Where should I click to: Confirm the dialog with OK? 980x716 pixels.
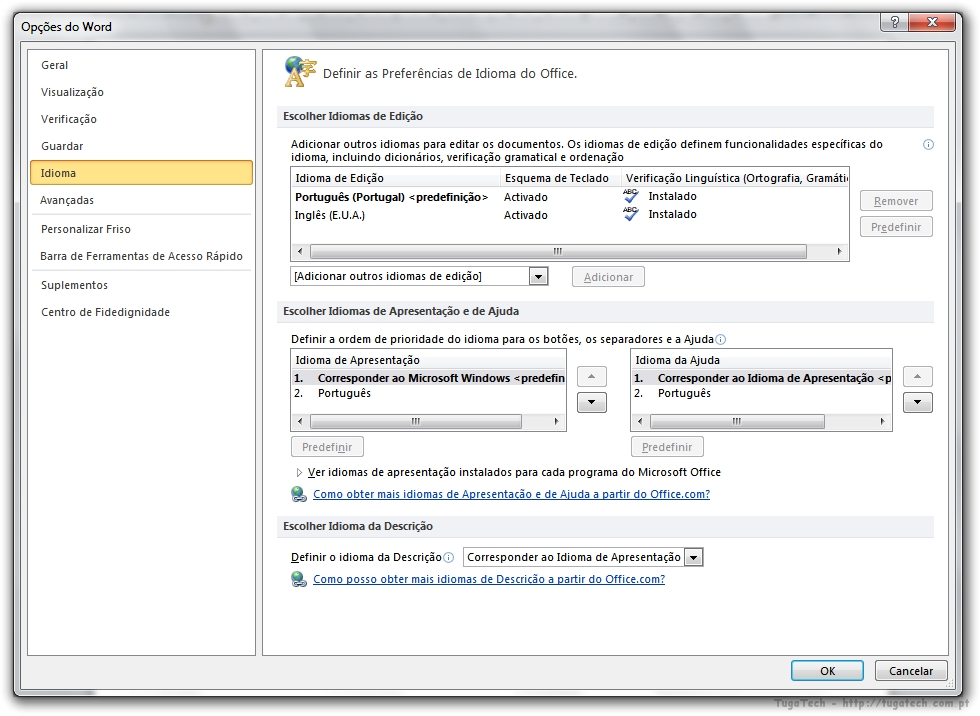[x=828, y=670]
